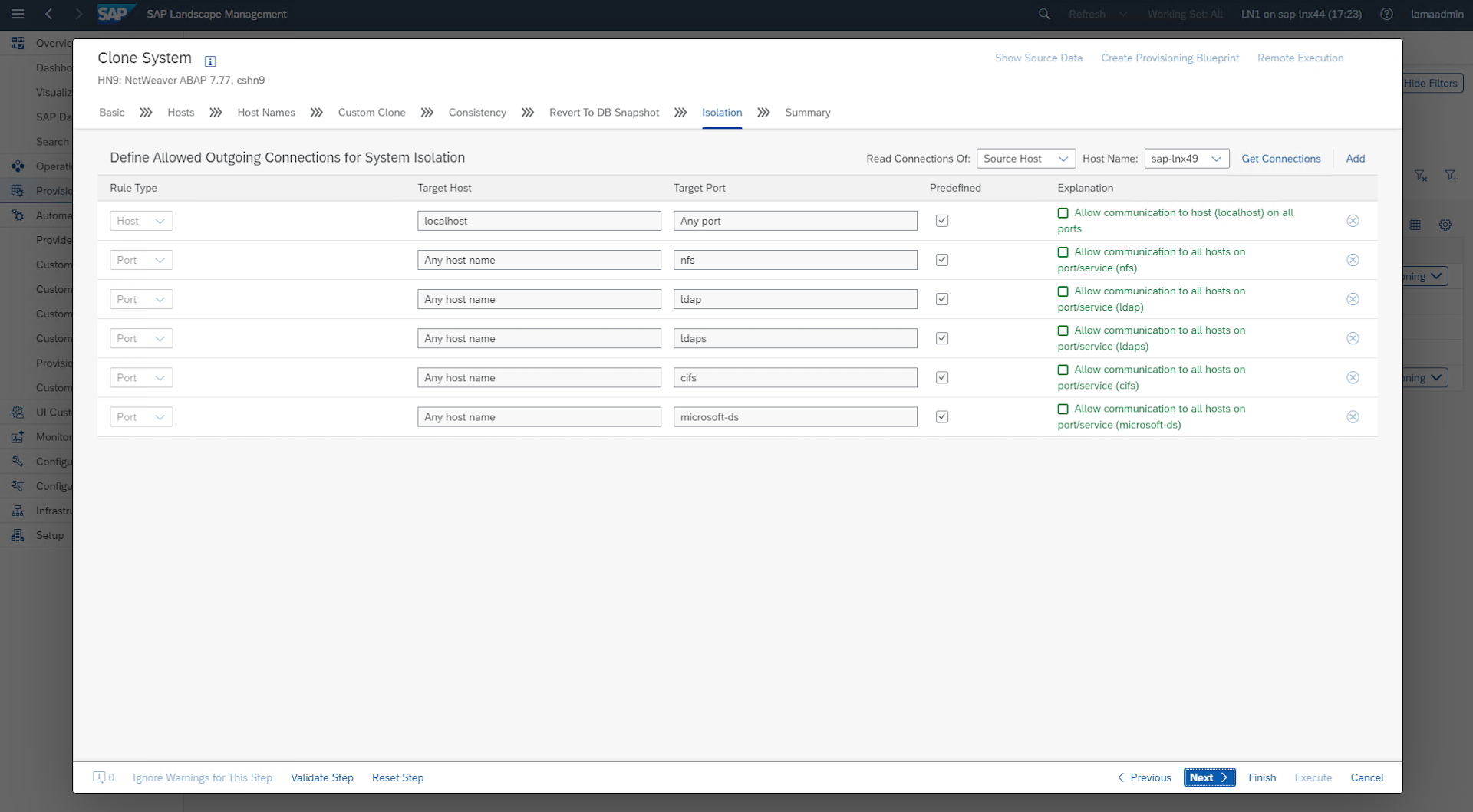This screenshot has height=812, width=1473.
Task: Remove the nfs port rule
Action: pos(1353,260)
